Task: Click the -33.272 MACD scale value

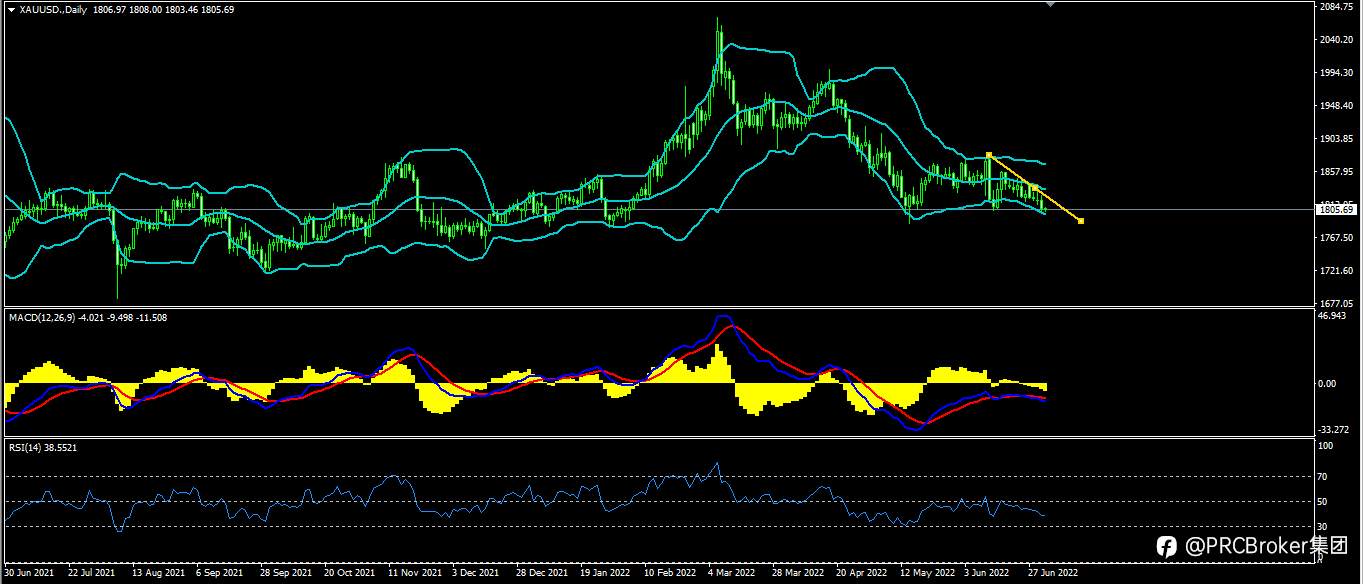Action: click(x=1336, y=429)
